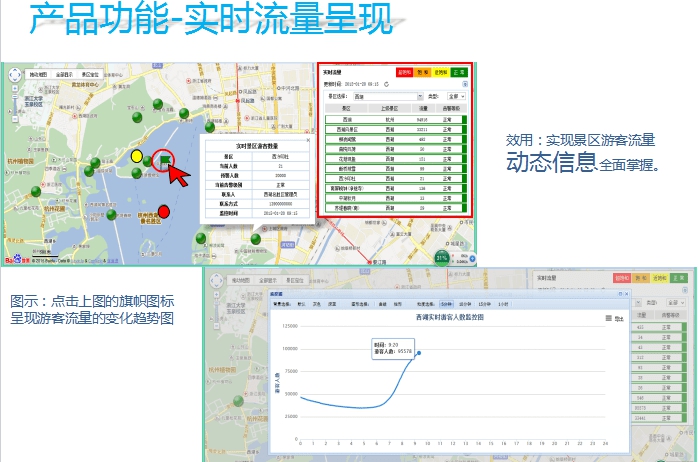Viewport: 699px width, 462px height.
Task: Click the 9:29 data point on the trend line
Action: (418, 353)
